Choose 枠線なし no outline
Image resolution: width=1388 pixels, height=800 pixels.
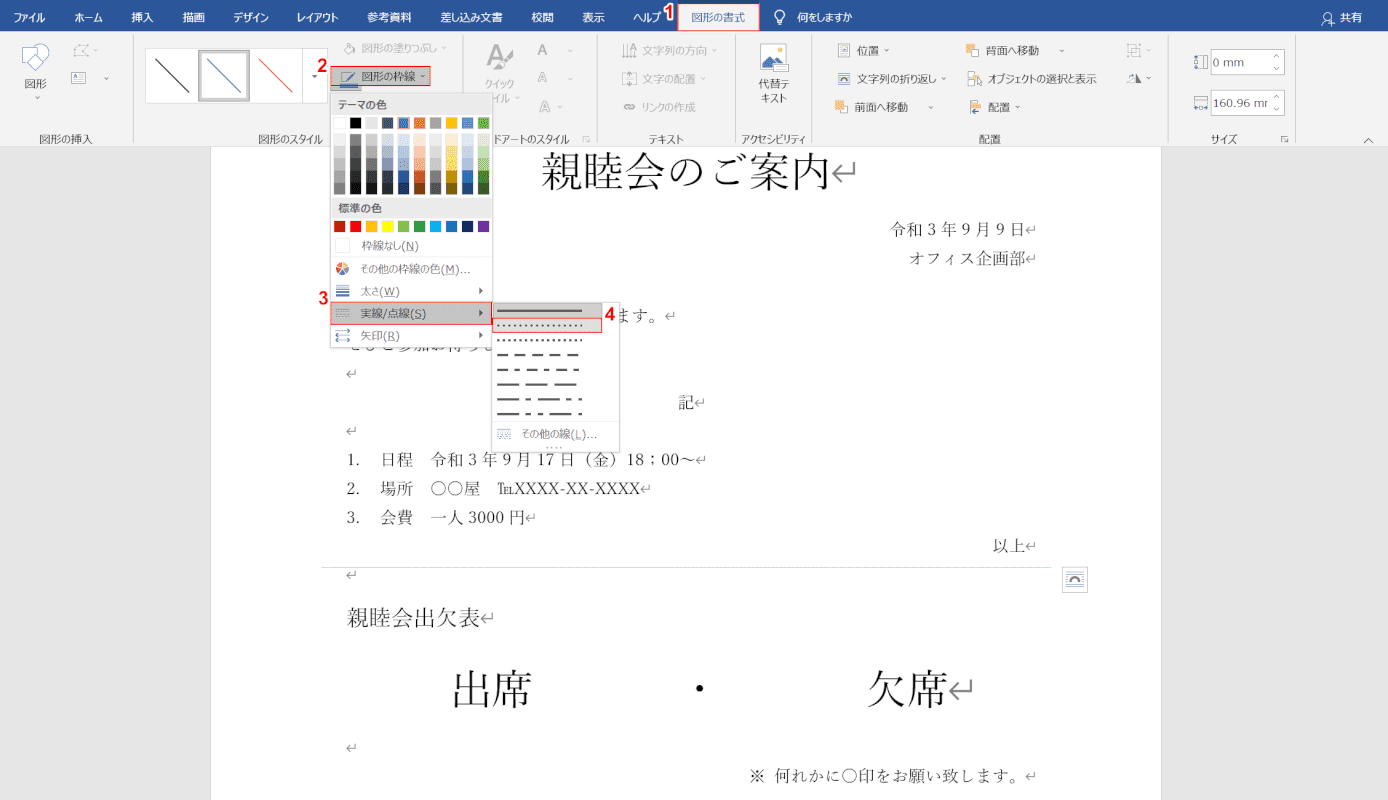click(411, 245)
